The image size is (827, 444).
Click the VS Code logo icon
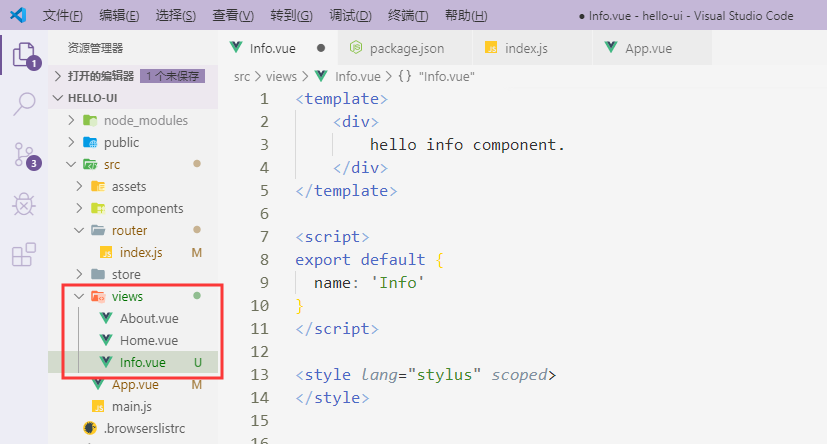(x=18, y=15)
